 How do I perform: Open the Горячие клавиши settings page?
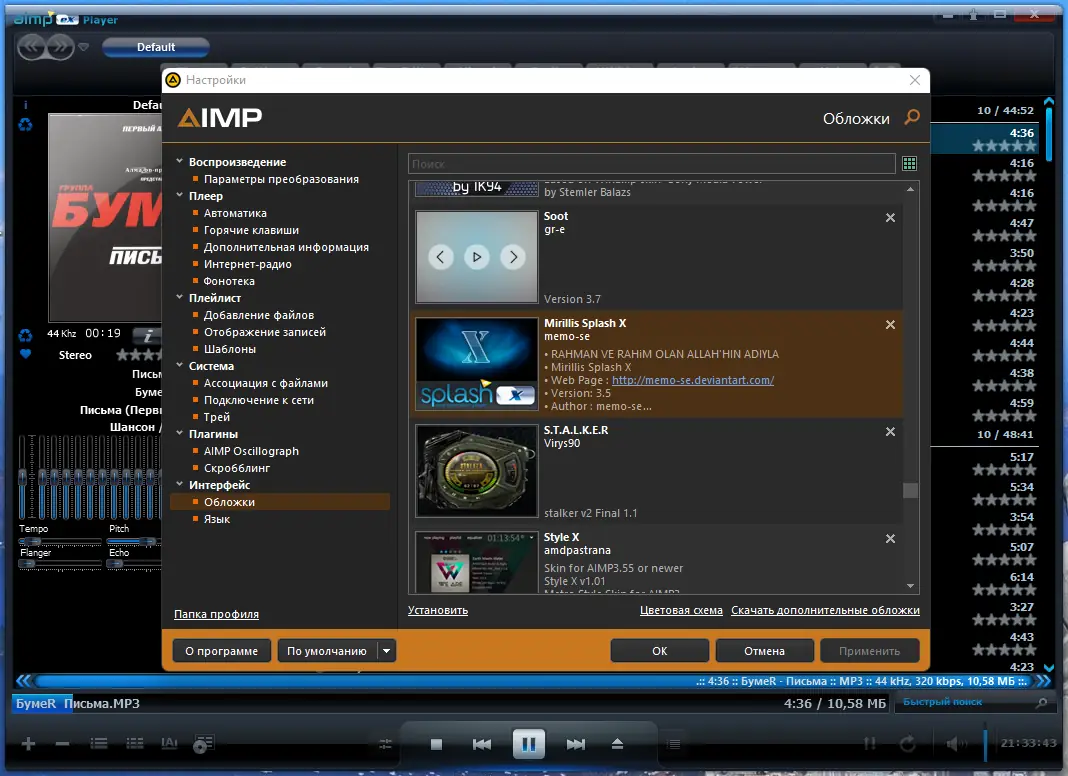tap(251, 230)
